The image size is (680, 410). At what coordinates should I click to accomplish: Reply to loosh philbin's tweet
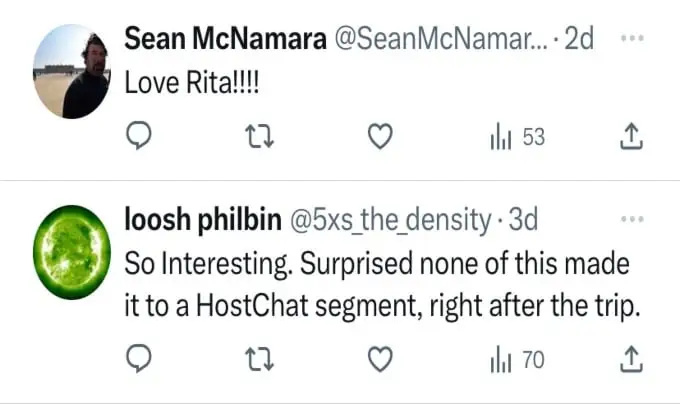[x=139, y=359]
